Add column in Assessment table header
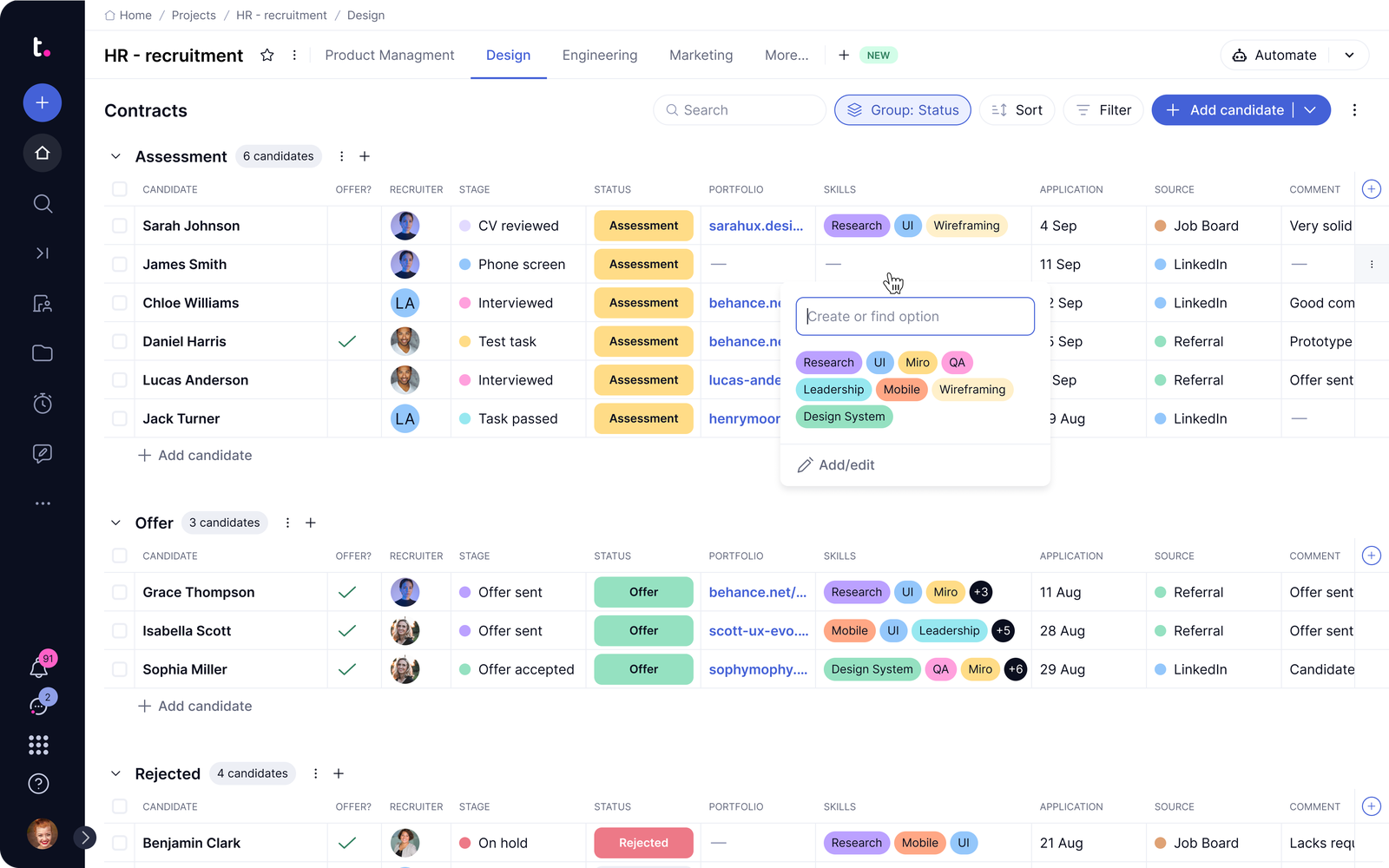 [1372, 189]
